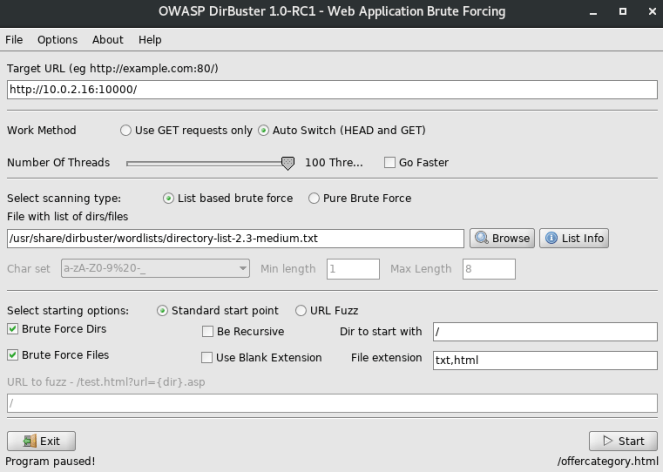Click the Min length field
The image size is (663, 472).
(353, 269)
